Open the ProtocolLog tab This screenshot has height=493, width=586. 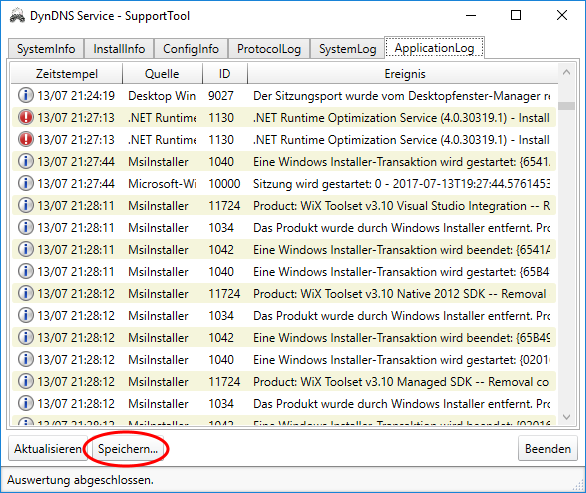(269, 49)
